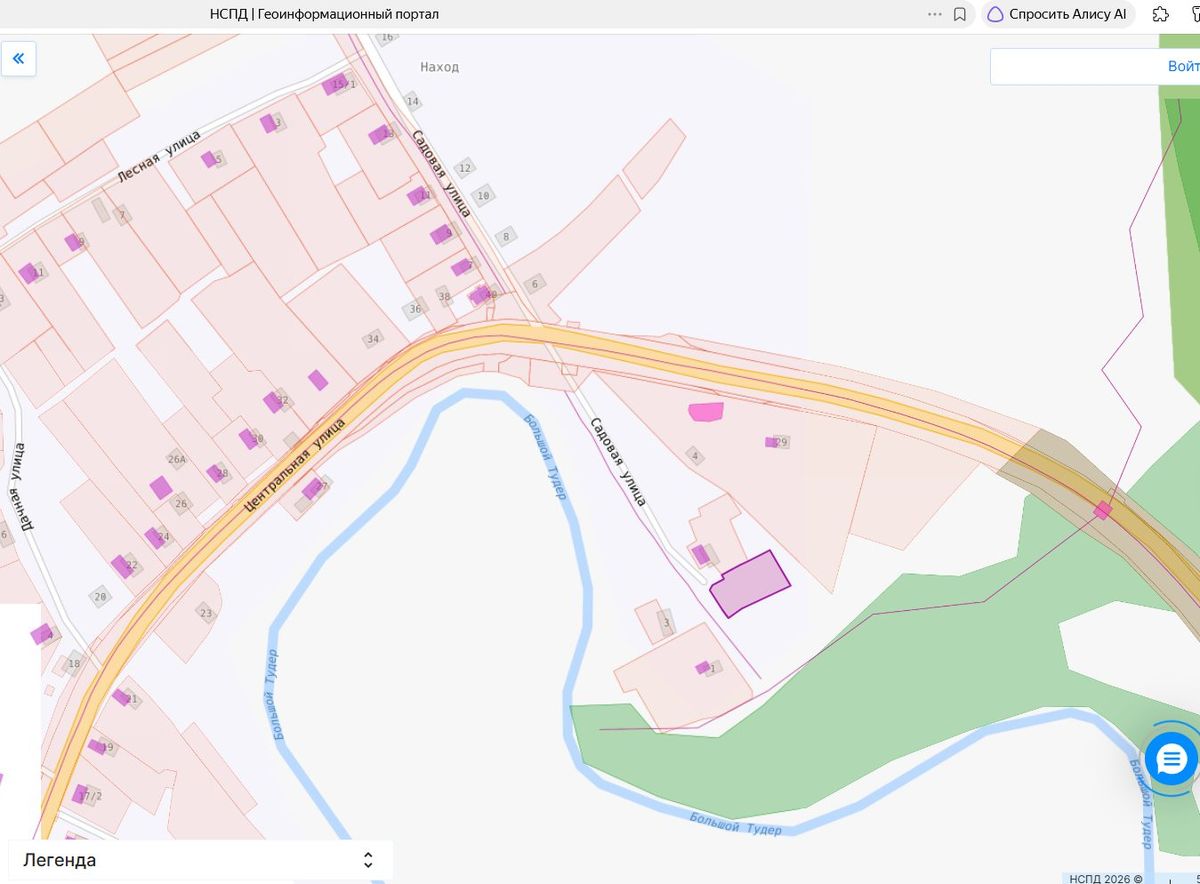
Task: Click the Спросить Алису AI button
Action: [1058, 14]
